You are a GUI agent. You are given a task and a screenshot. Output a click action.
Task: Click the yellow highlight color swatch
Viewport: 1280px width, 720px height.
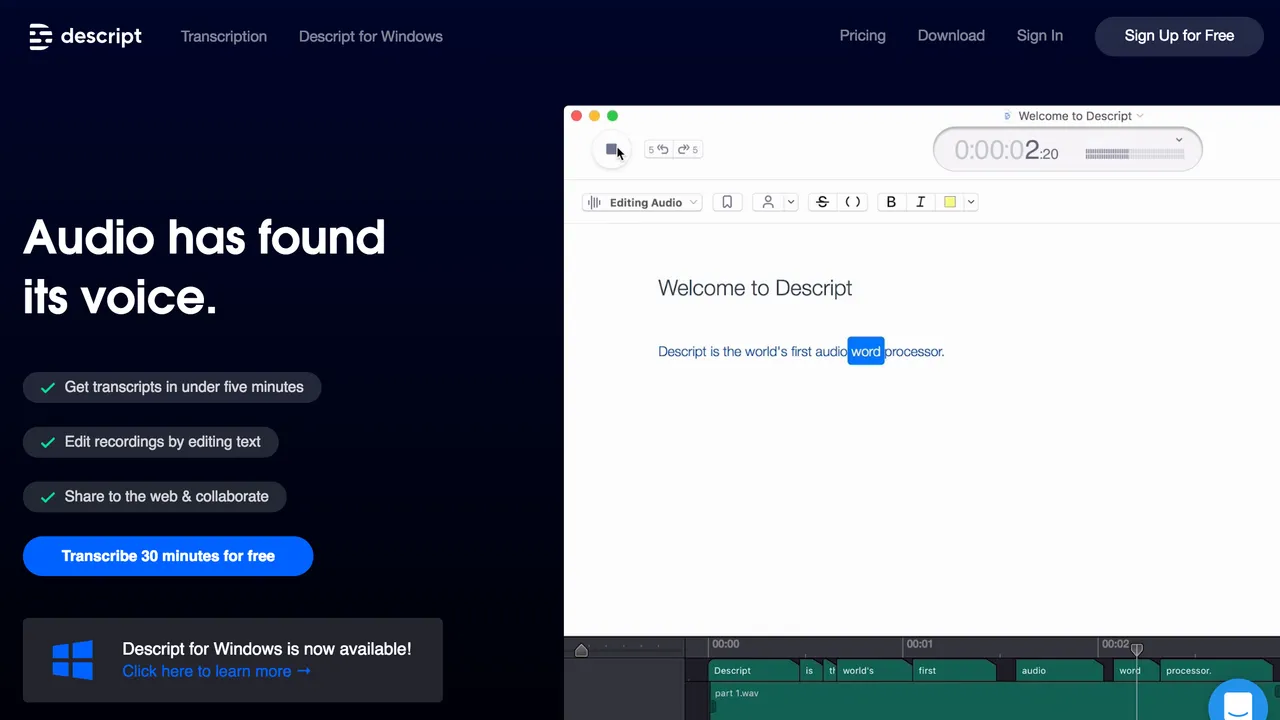point(950,202)
